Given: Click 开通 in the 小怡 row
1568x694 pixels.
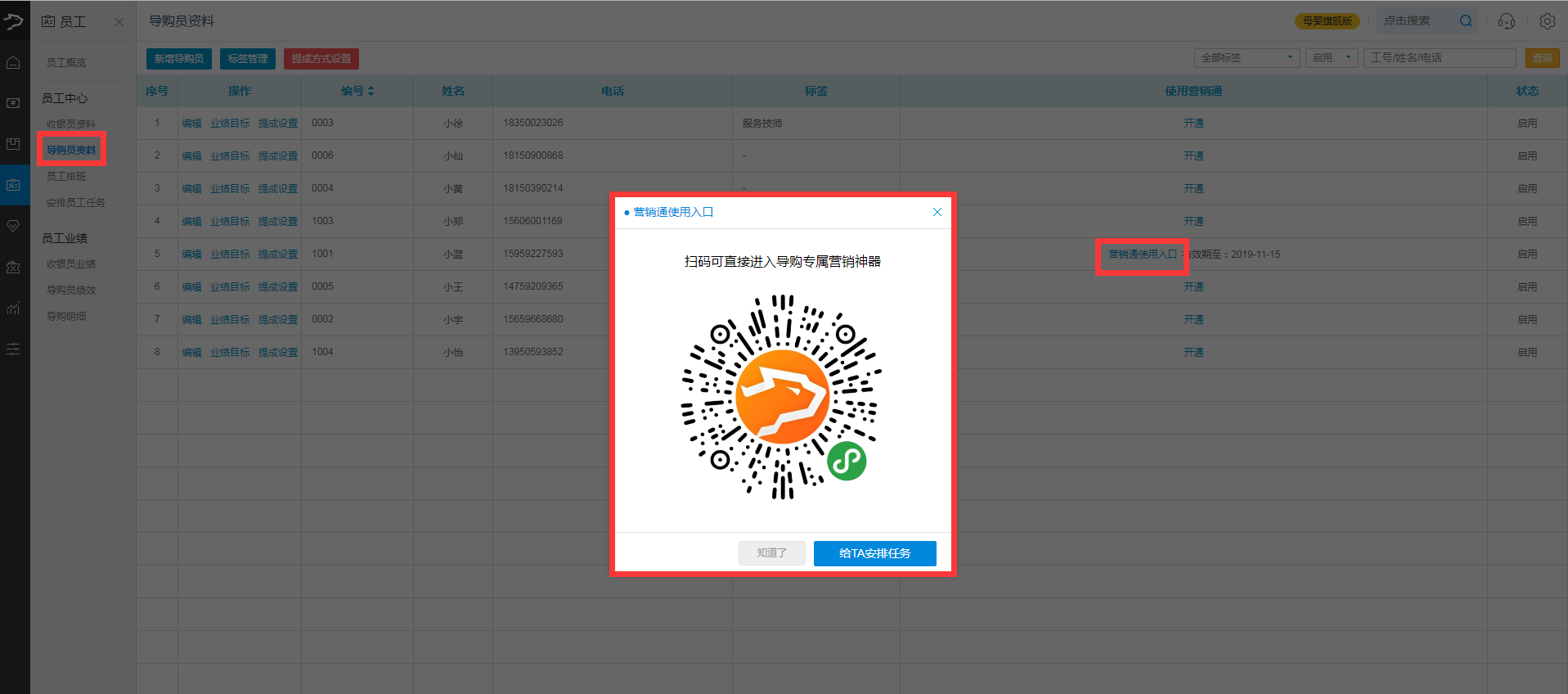Looking at the screenshot, I should [x=1193, y=353].
